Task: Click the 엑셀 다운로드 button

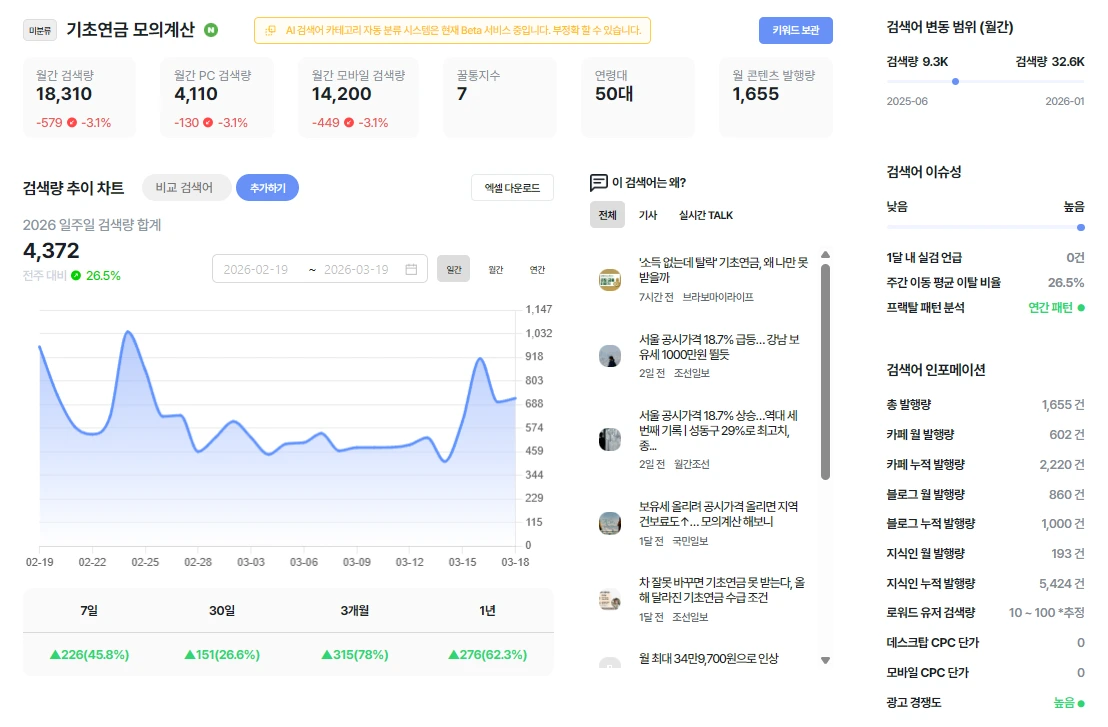Action: tap(512, 188)
